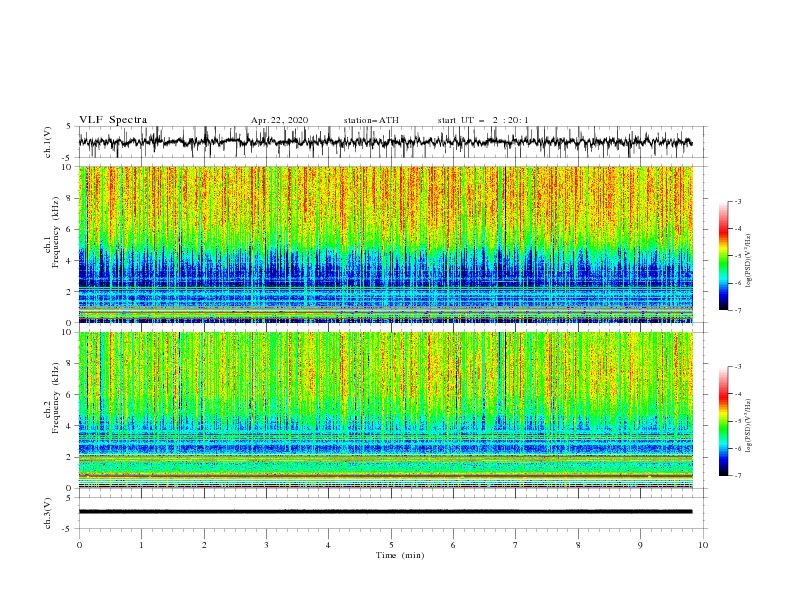792x612 pixels.
Task: Select the date text "Apr. 22, 2020"
Action: click(x=279, y=120)
